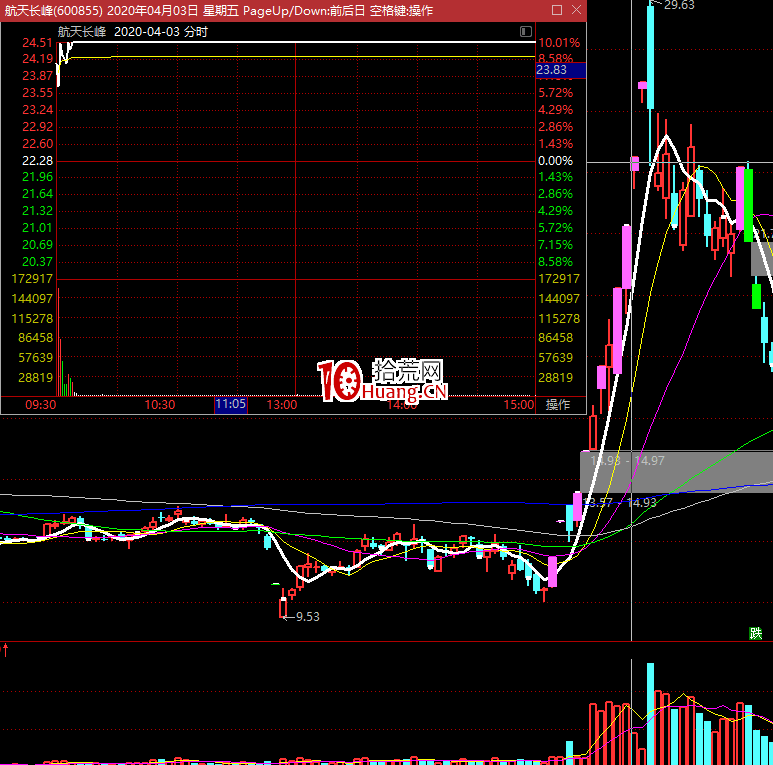Click the highlighted 11:05 time marker

pyautogui.click(x=231, y=404)
